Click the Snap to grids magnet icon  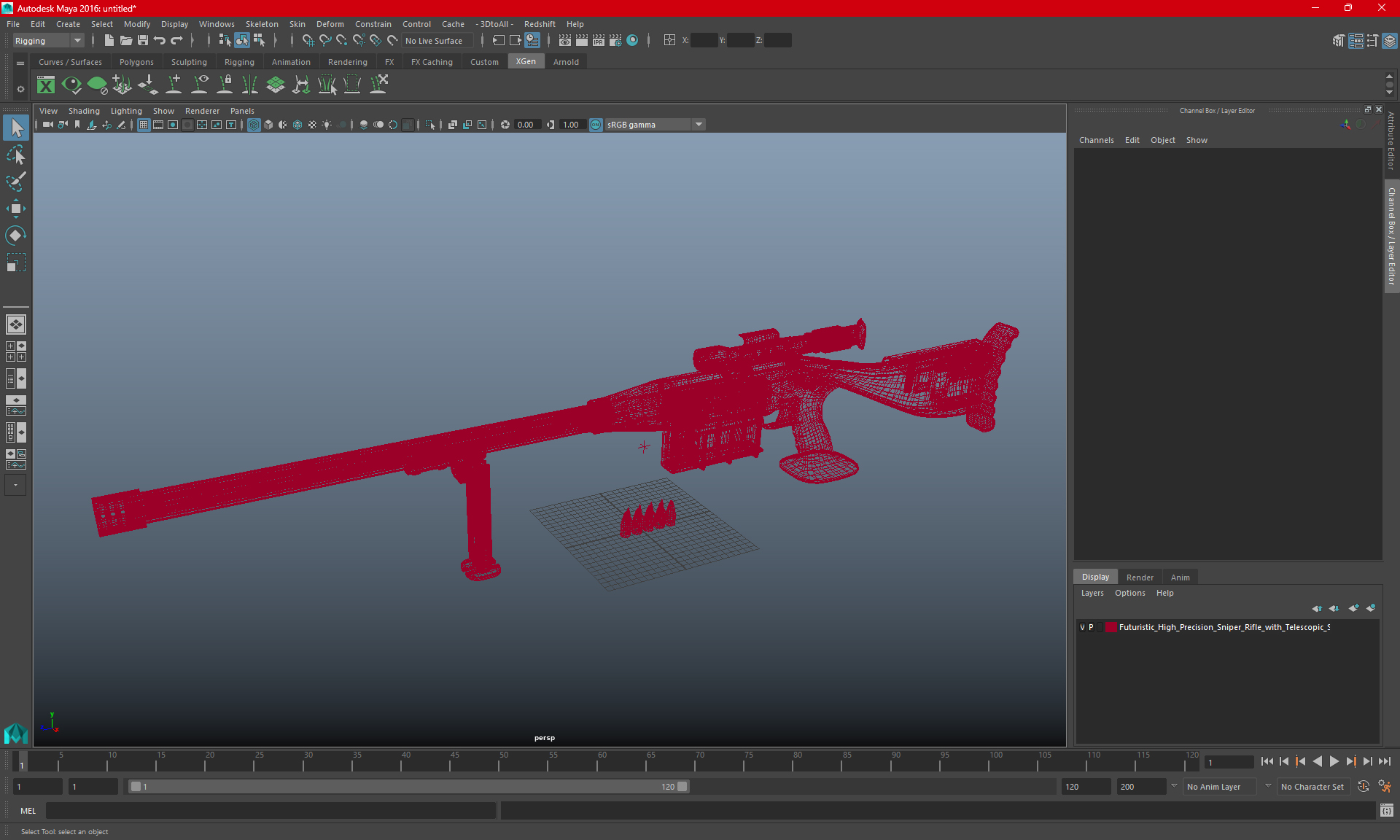[308, 41]
